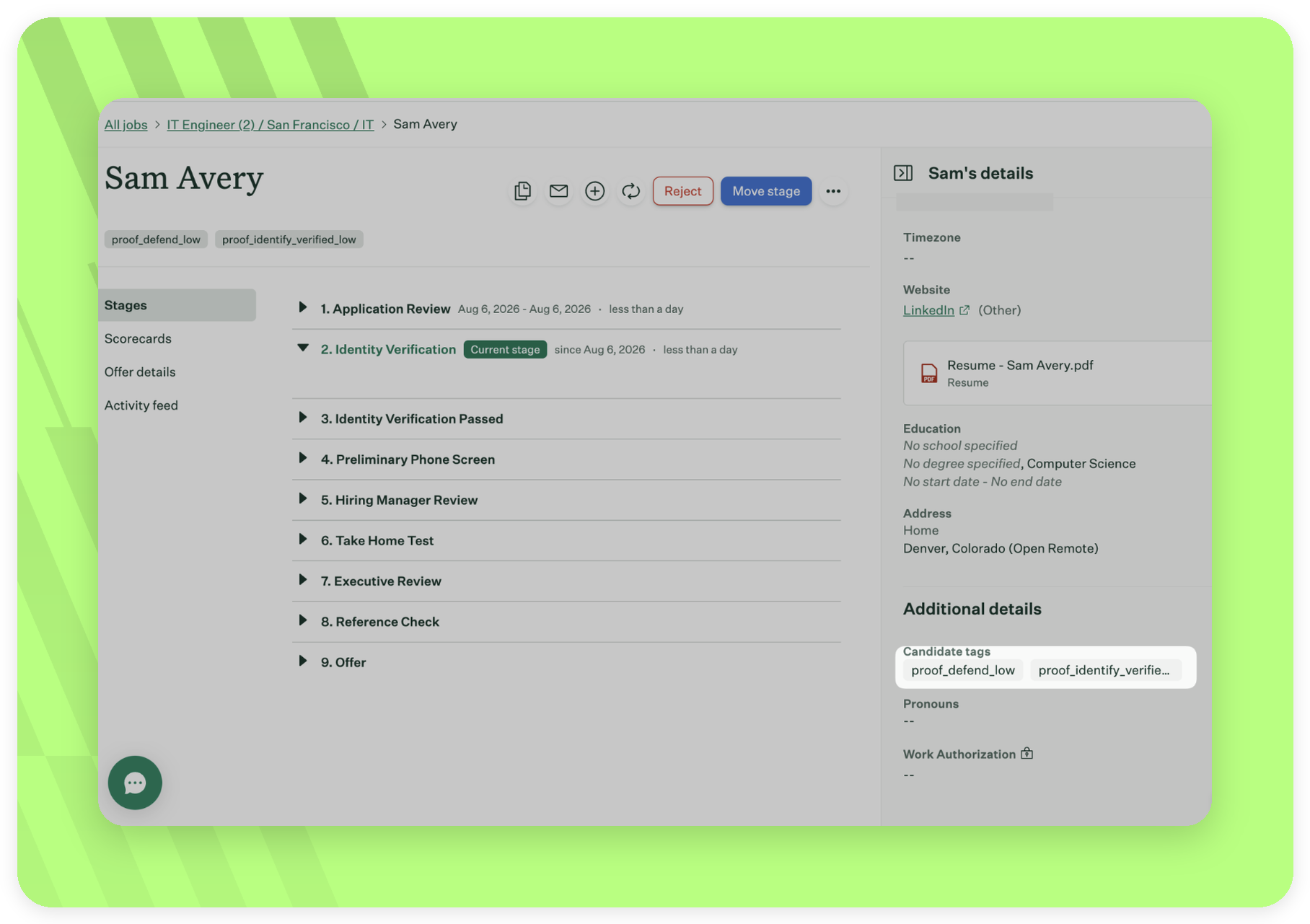Click the 2. Identity Verification stage title
The image size is (1310, 924).
coord(388,349)
